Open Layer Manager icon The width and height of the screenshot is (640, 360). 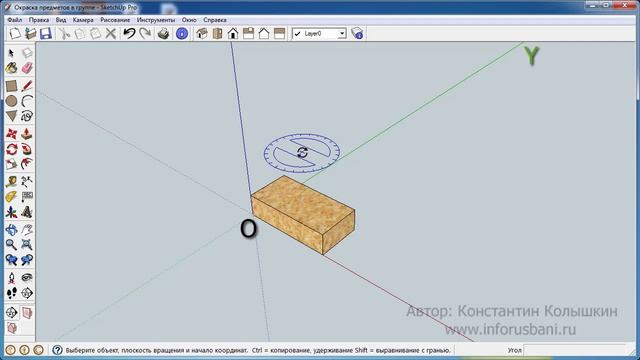pos(357,33)
